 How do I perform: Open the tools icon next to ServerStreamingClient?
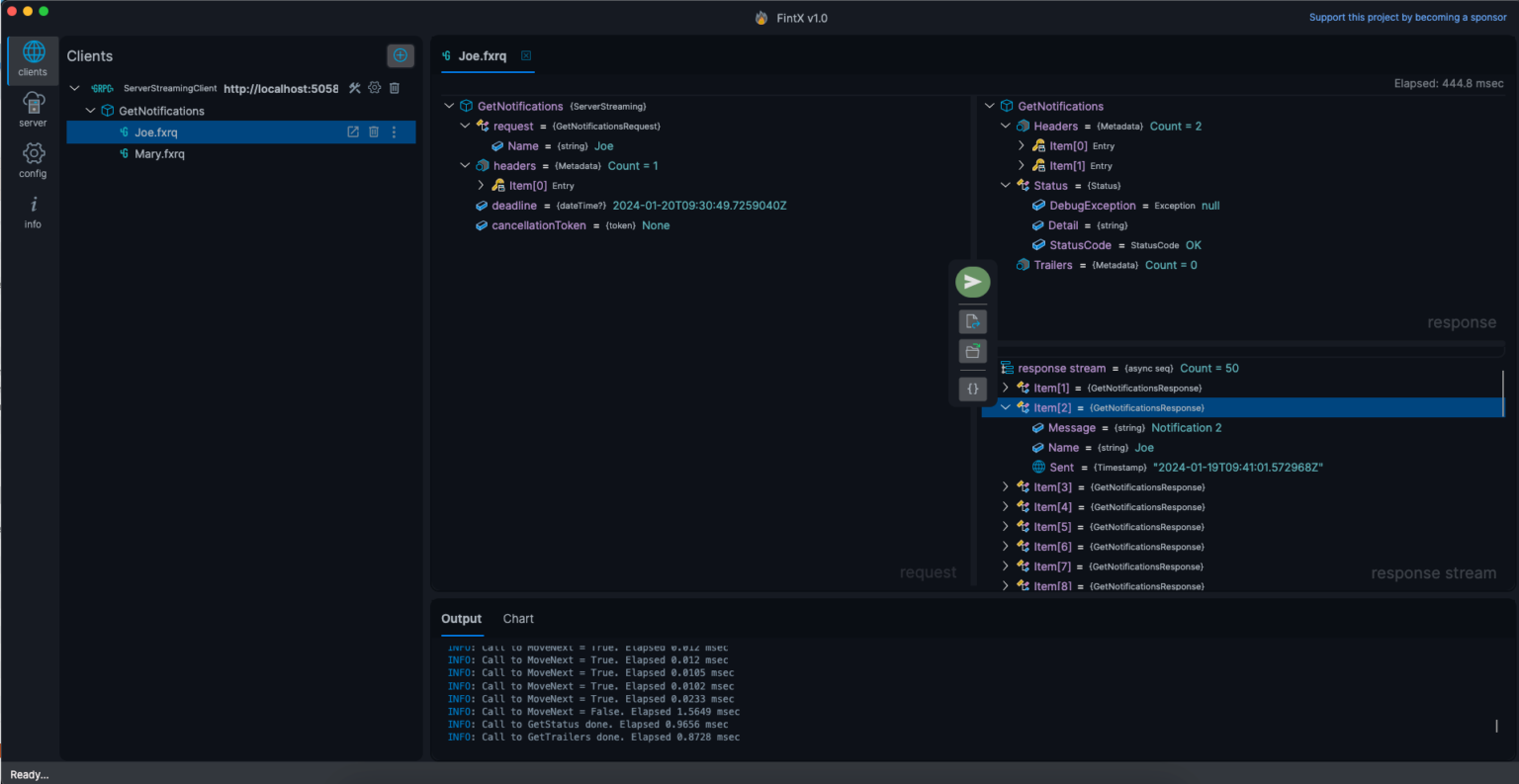point(354,88)
